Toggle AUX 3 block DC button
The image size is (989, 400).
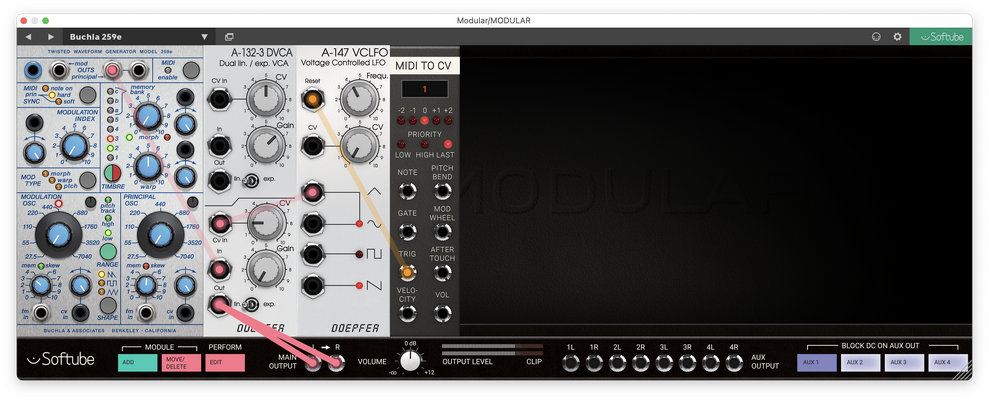(x=904, y=363)
